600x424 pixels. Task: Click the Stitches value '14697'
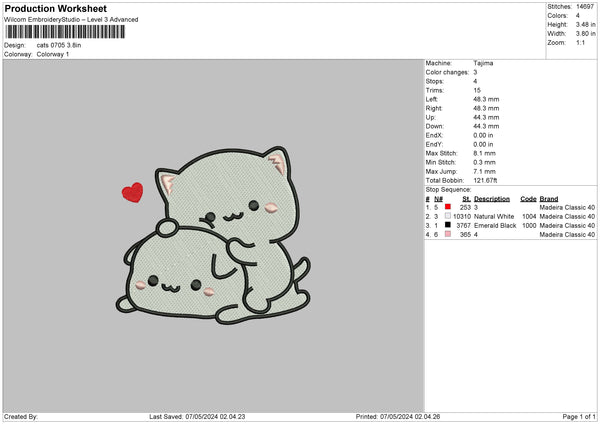pos(585,7)
